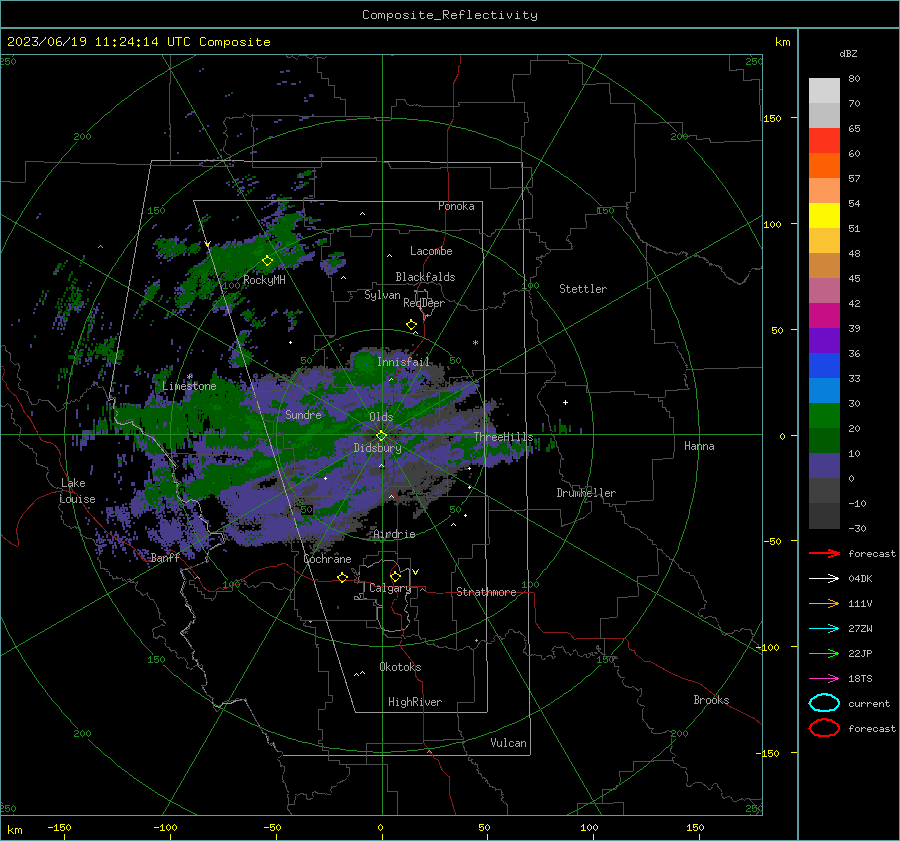Click the cyan 27ZW arrow icon

pos(824,629)
